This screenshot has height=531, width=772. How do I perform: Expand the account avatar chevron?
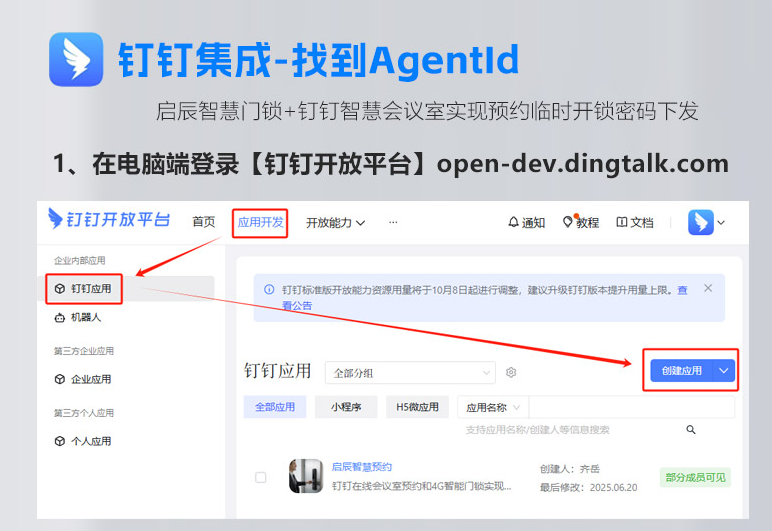tap(721, 222)
